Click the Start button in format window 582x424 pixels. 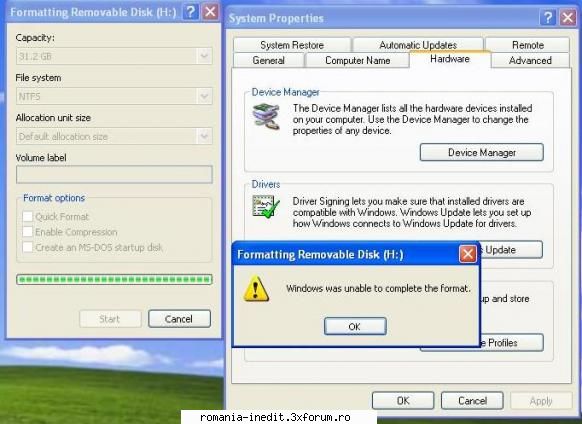[110, 319]
